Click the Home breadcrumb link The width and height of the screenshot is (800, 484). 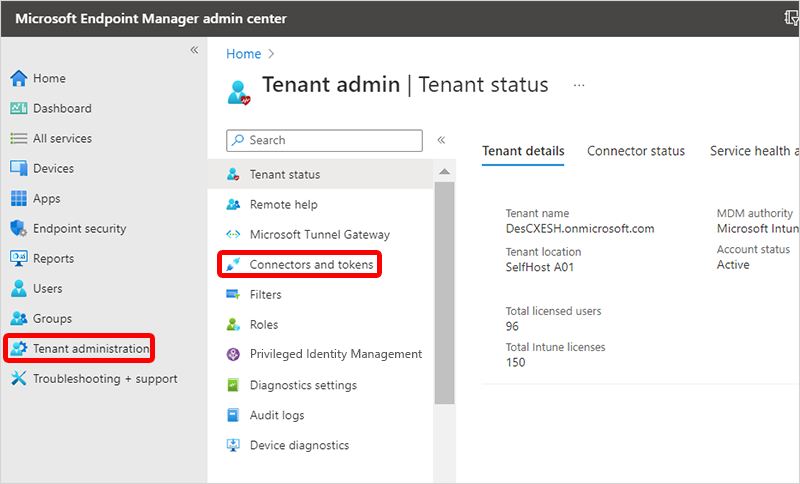pyautogui.click(x=243, y=54)
